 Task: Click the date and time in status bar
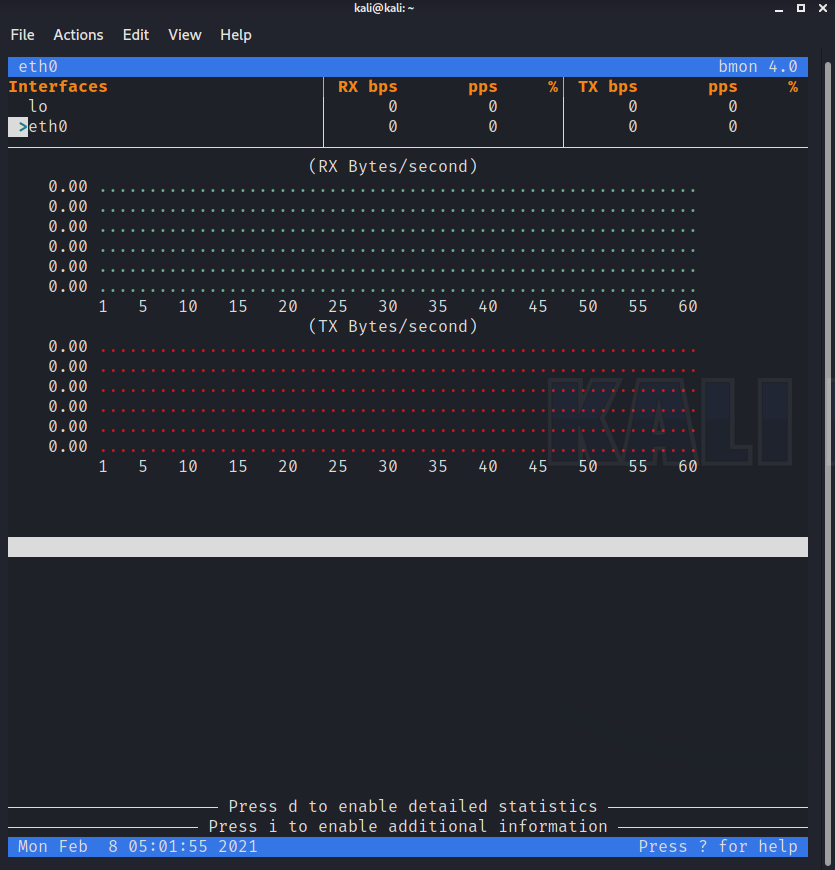pos(138,846)
